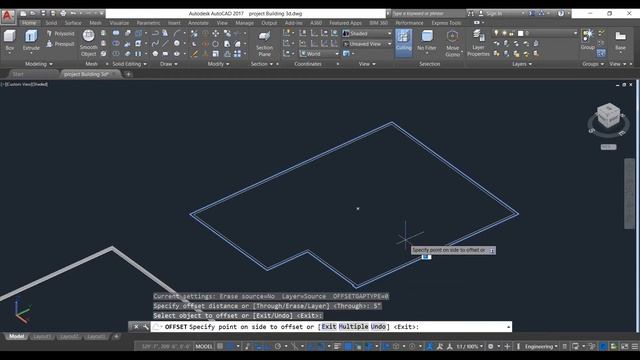Open the Shaded visual style dropdown

coord(367,33)
